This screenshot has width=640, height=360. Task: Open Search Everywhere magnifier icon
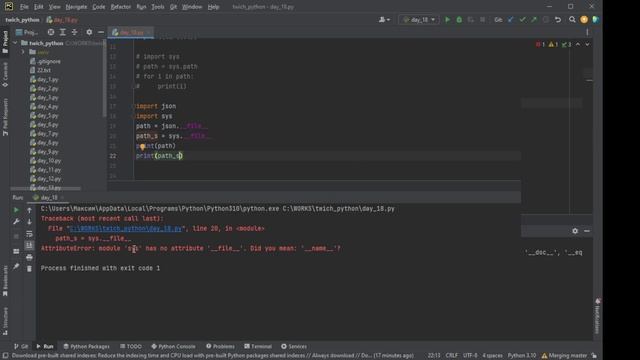coord(572,20)
